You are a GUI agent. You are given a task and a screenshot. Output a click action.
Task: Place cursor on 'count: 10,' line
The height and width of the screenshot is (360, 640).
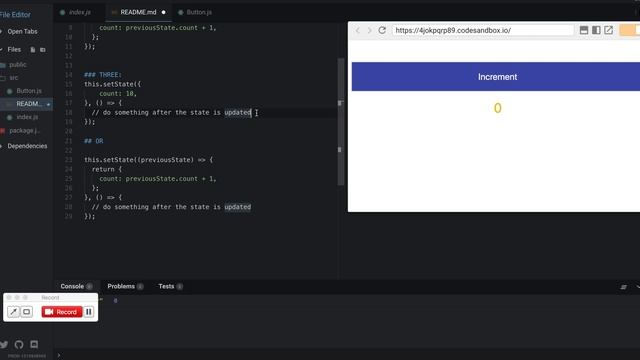(118, 93)
